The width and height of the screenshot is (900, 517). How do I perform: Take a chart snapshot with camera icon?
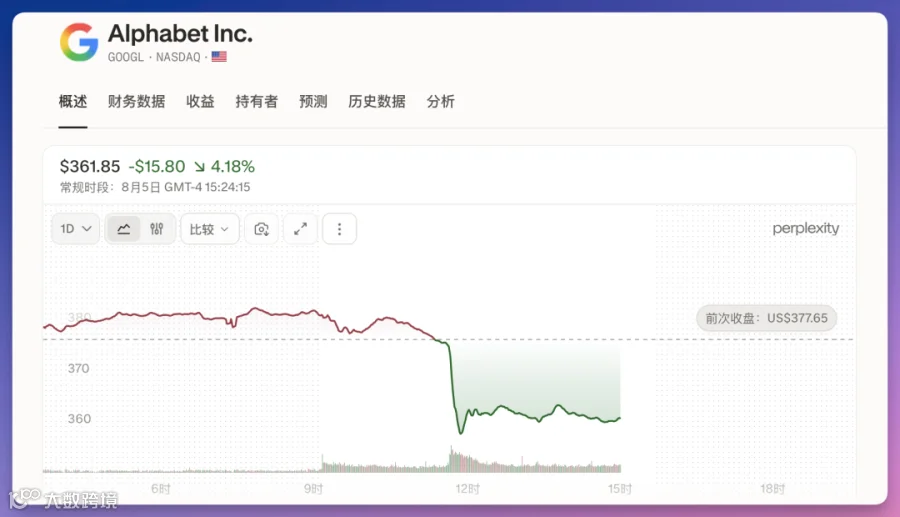pos(262,229)
